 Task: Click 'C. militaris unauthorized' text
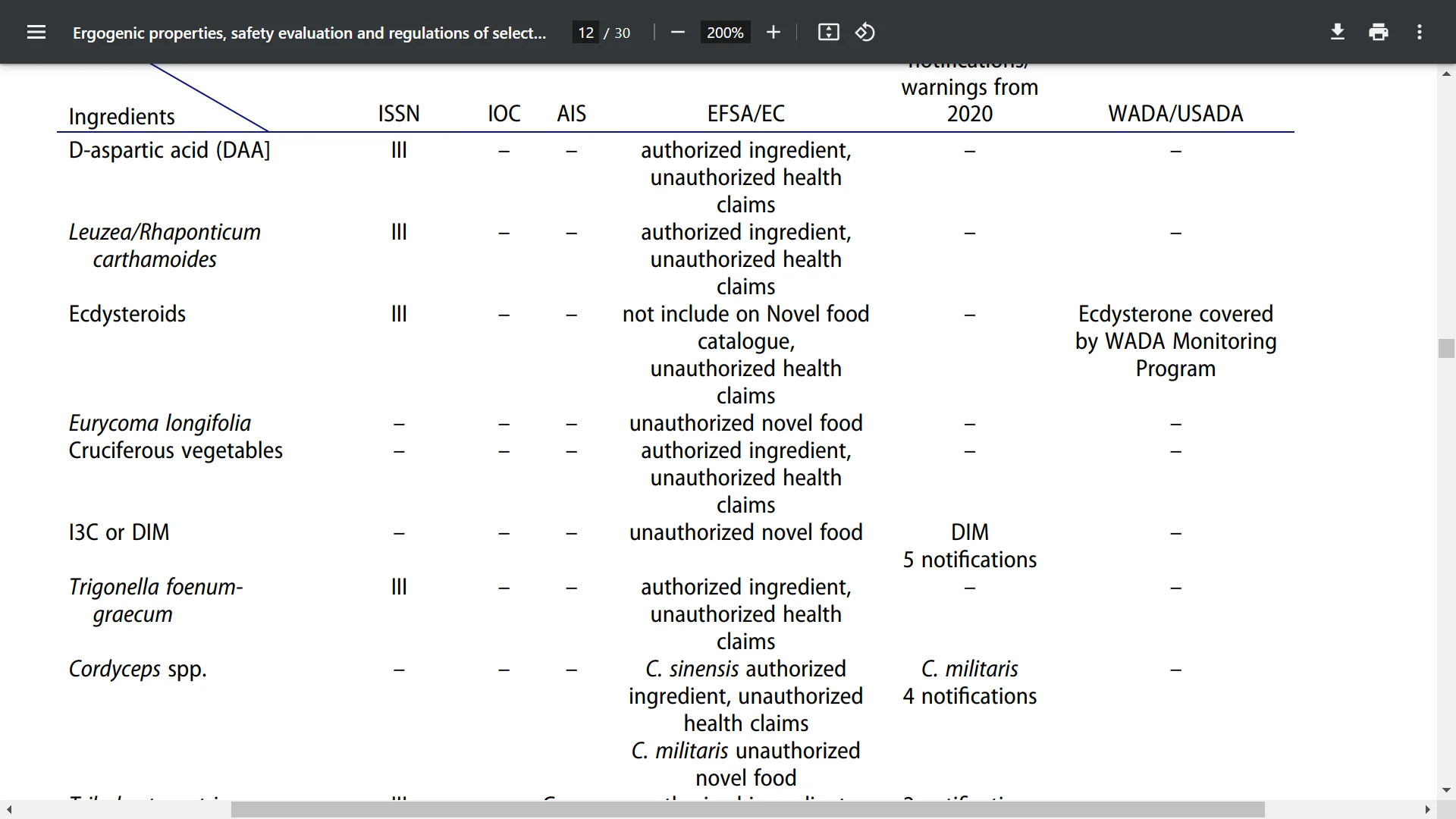point(745,751)
